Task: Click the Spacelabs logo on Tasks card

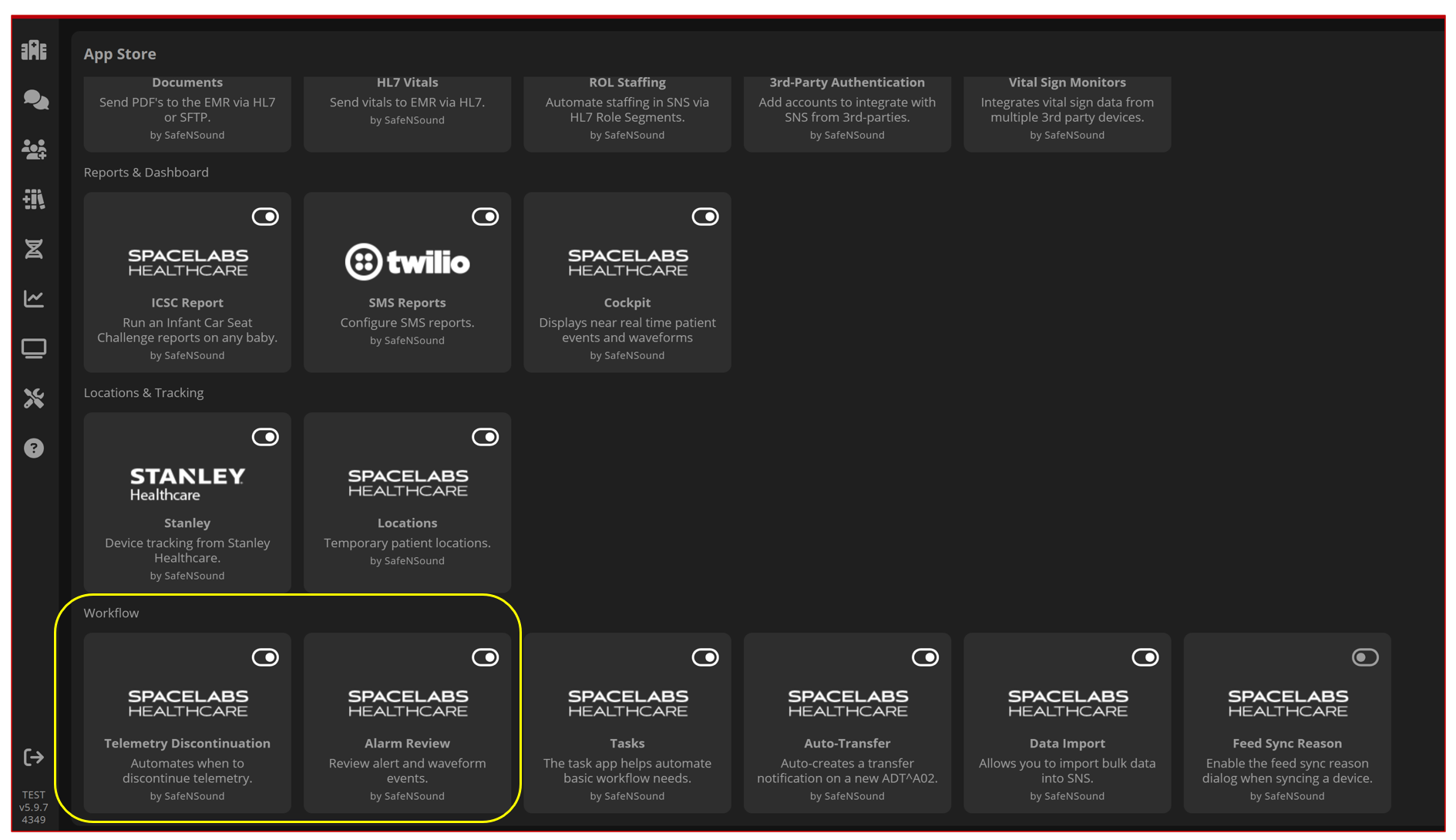Action: coord(627,703)
